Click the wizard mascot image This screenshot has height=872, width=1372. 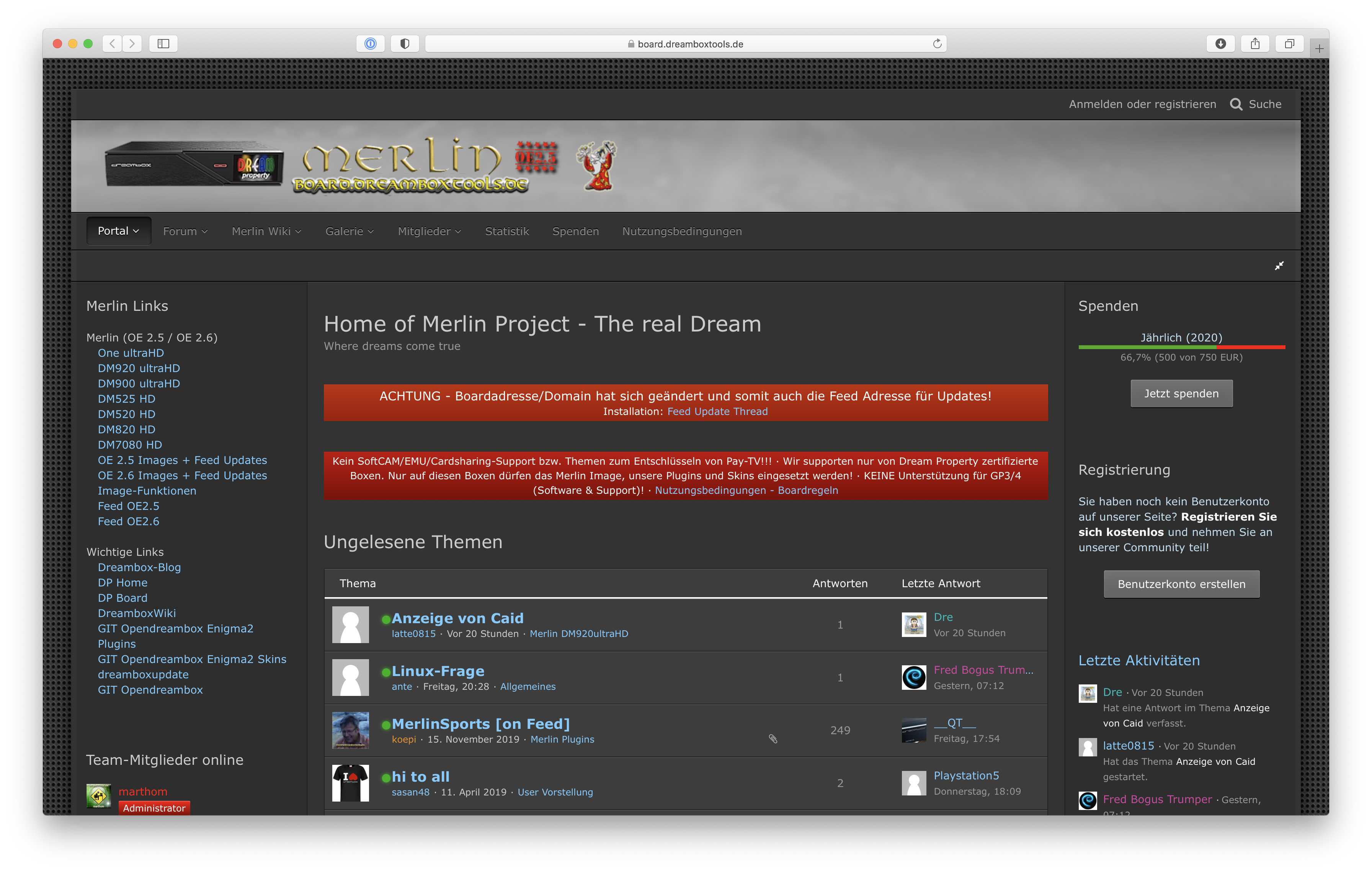point(596,165)
